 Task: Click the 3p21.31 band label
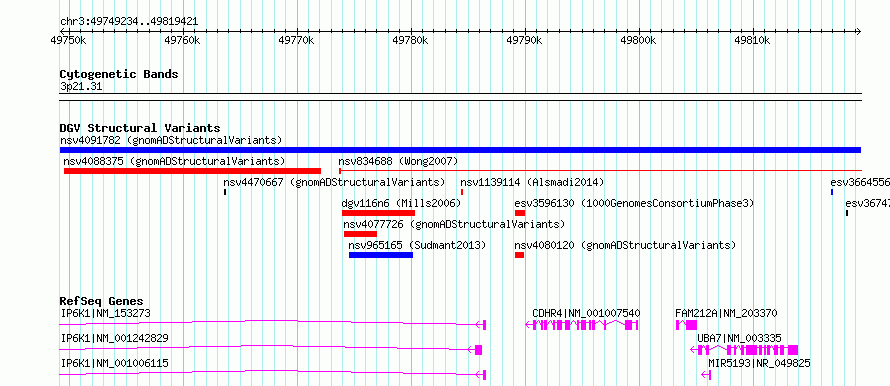(81, 87)
